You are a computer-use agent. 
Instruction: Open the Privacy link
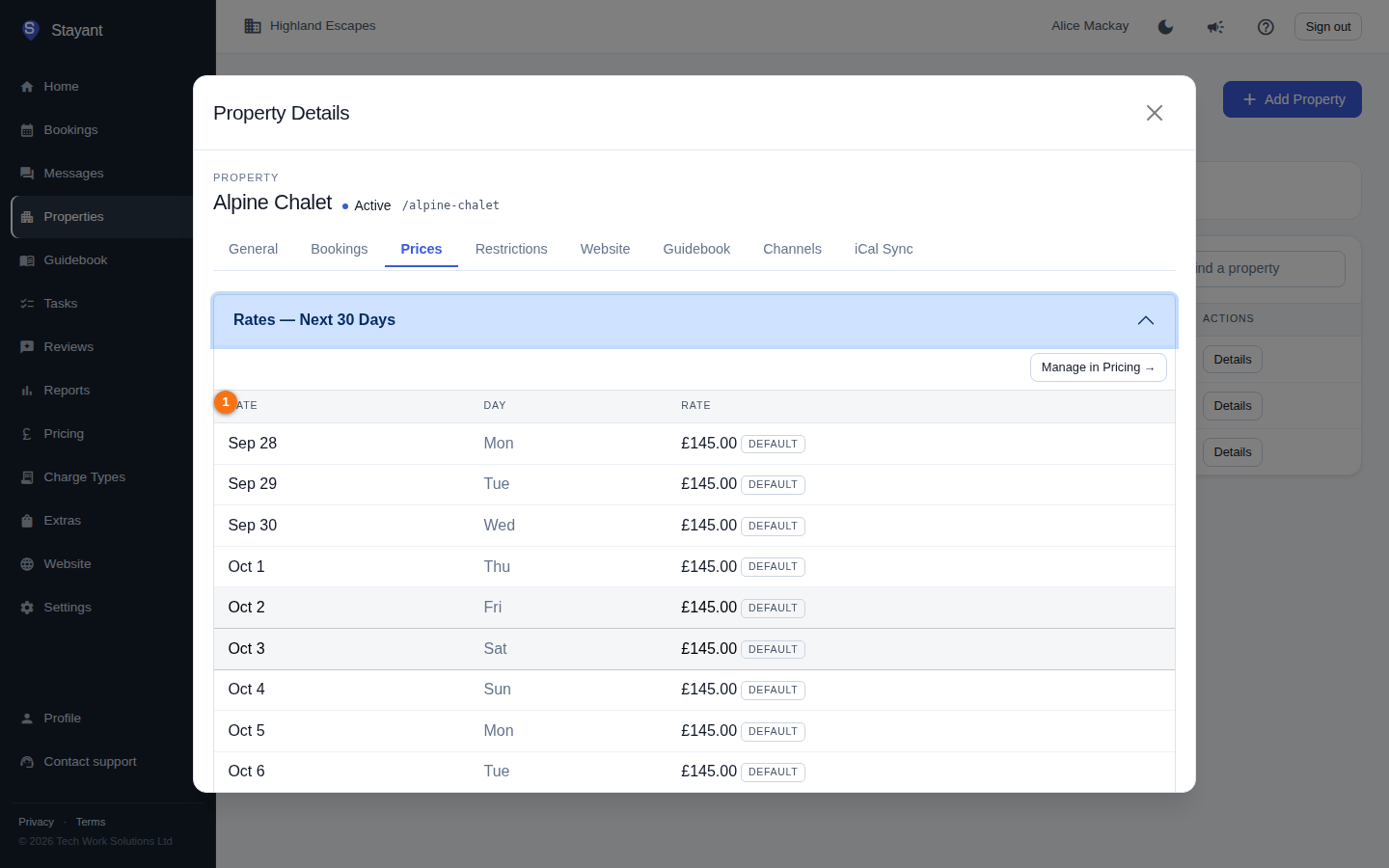coord(36,822)
